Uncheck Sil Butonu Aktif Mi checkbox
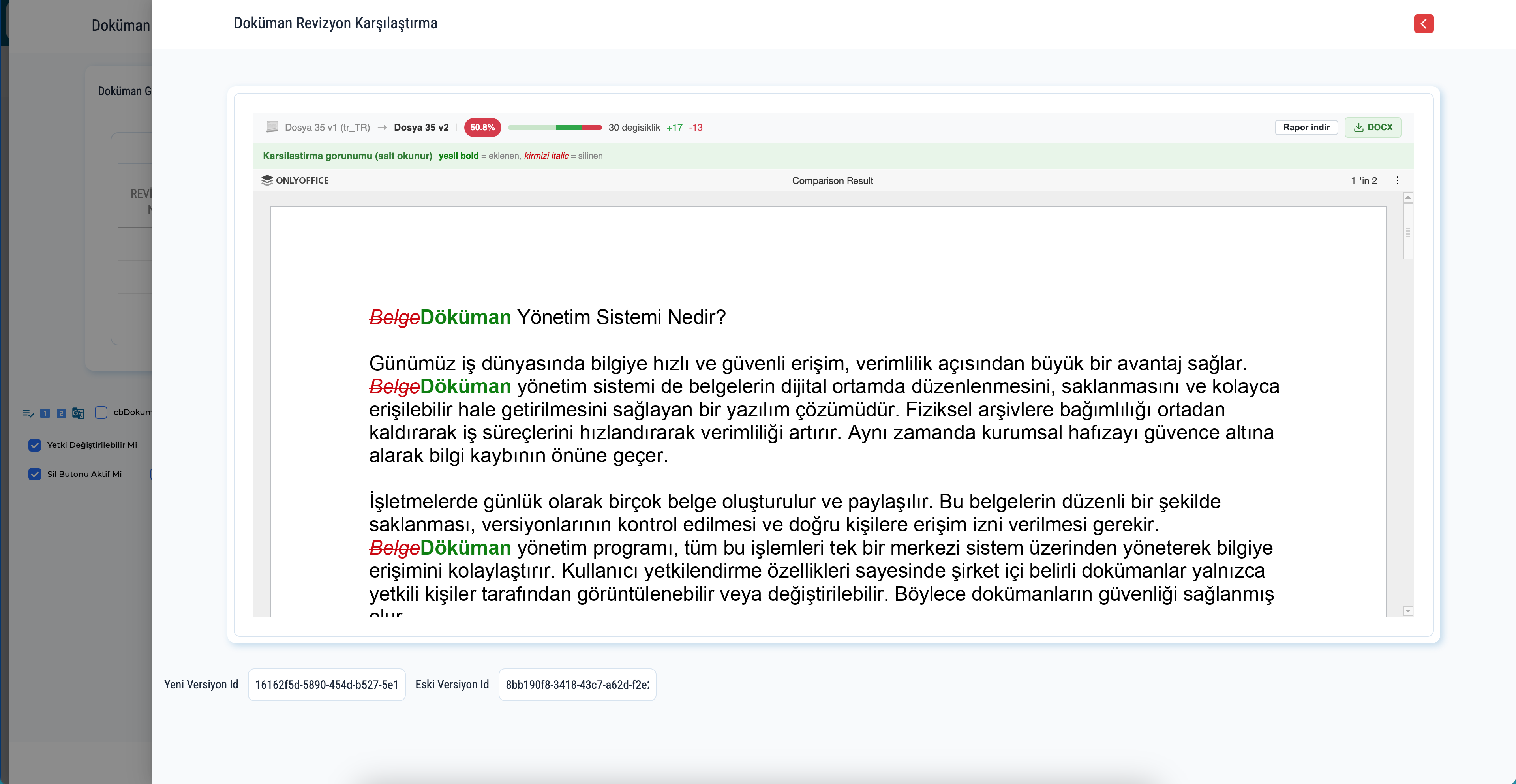This screenshot has height=784, width=1516. tap(35, 474)
